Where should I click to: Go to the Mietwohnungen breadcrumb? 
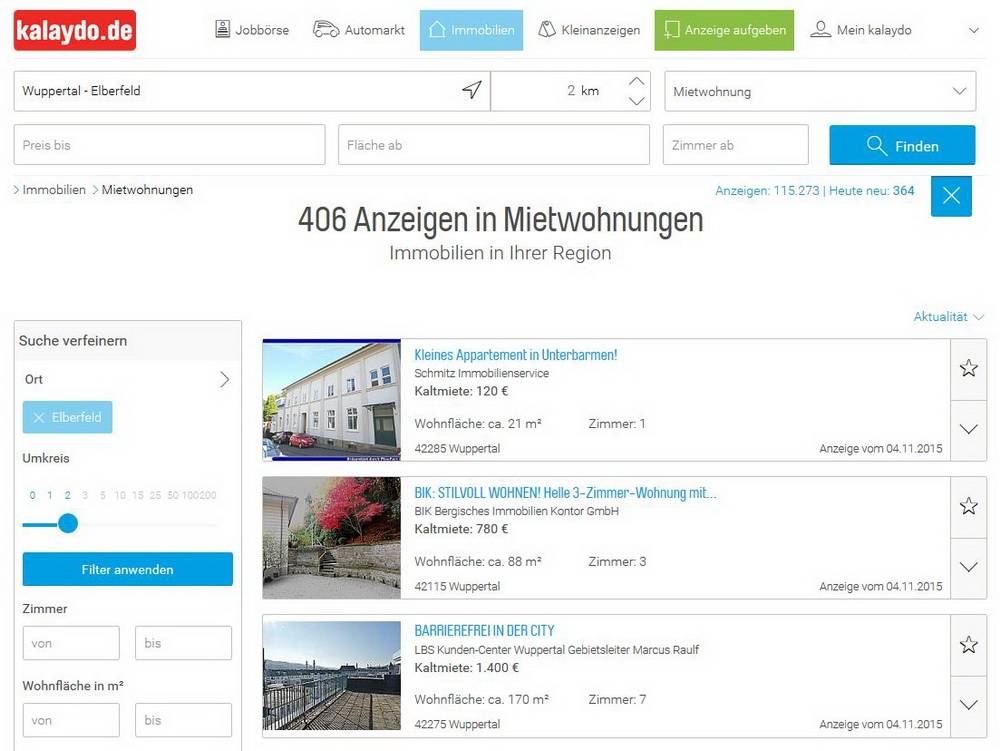147,189
